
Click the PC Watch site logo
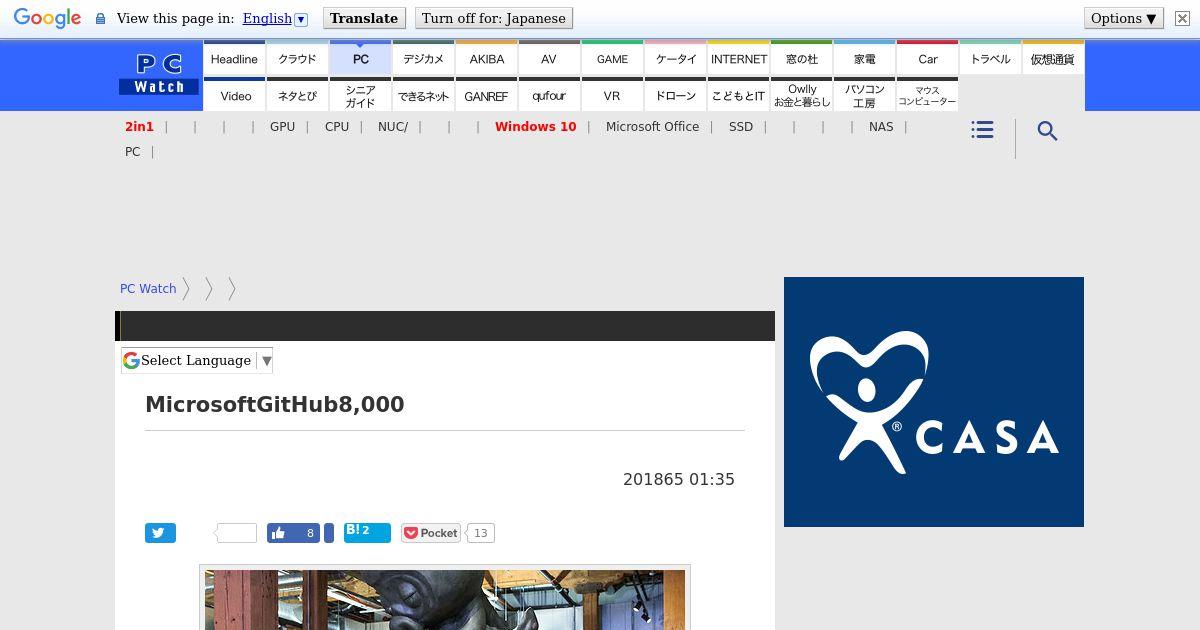(x=159, y=75)
